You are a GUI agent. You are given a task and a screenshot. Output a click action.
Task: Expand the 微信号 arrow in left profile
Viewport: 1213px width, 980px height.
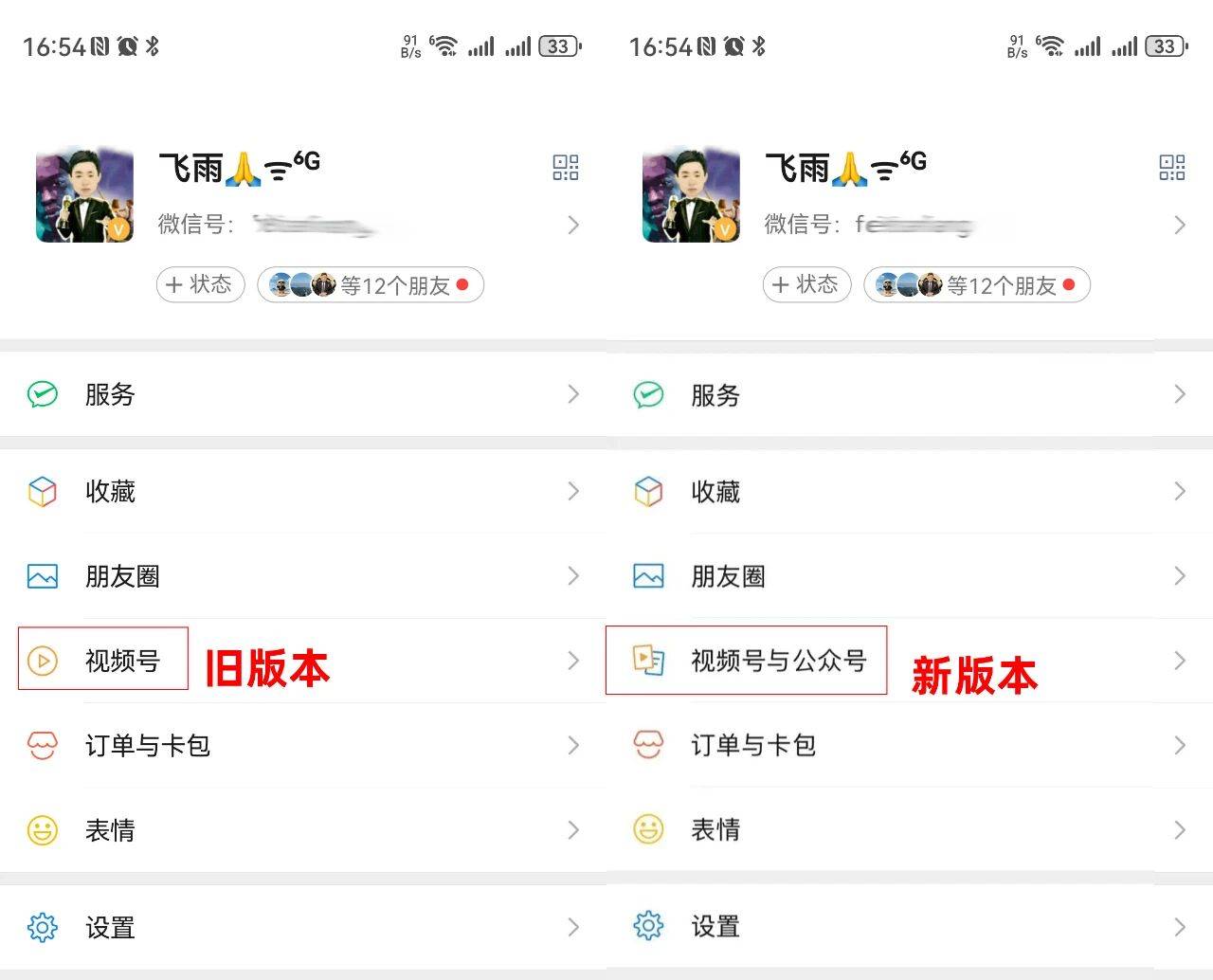click(572, 225)
